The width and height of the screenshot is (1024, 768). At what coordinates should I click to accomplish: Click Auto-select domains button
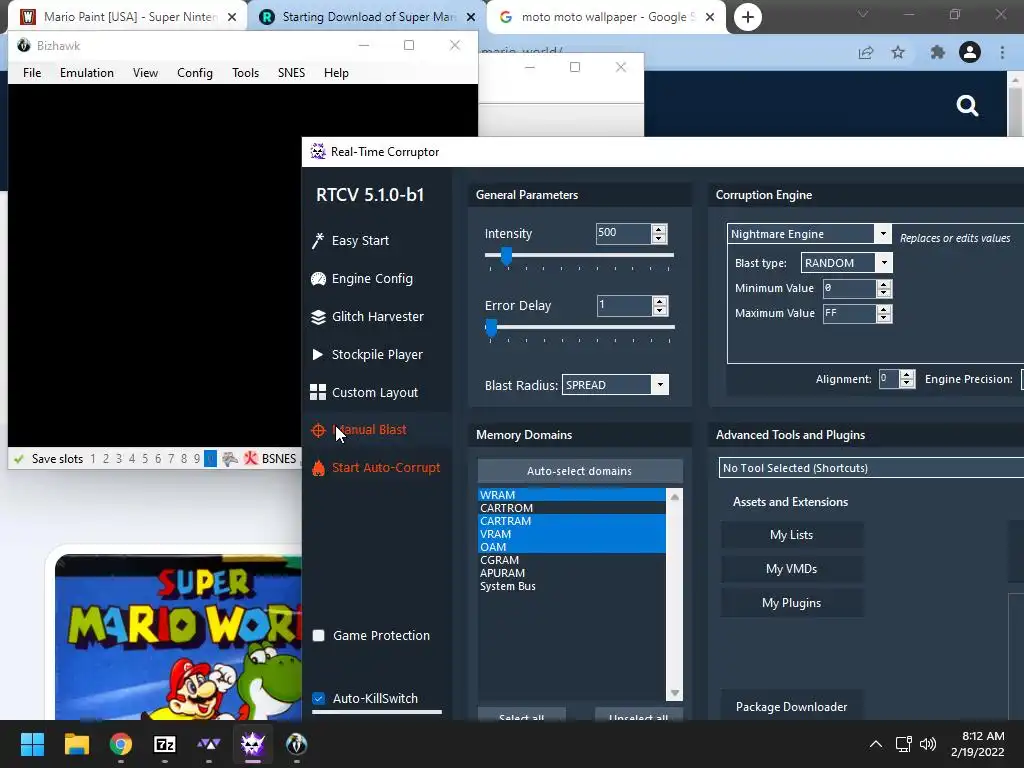tap(580, 471)
